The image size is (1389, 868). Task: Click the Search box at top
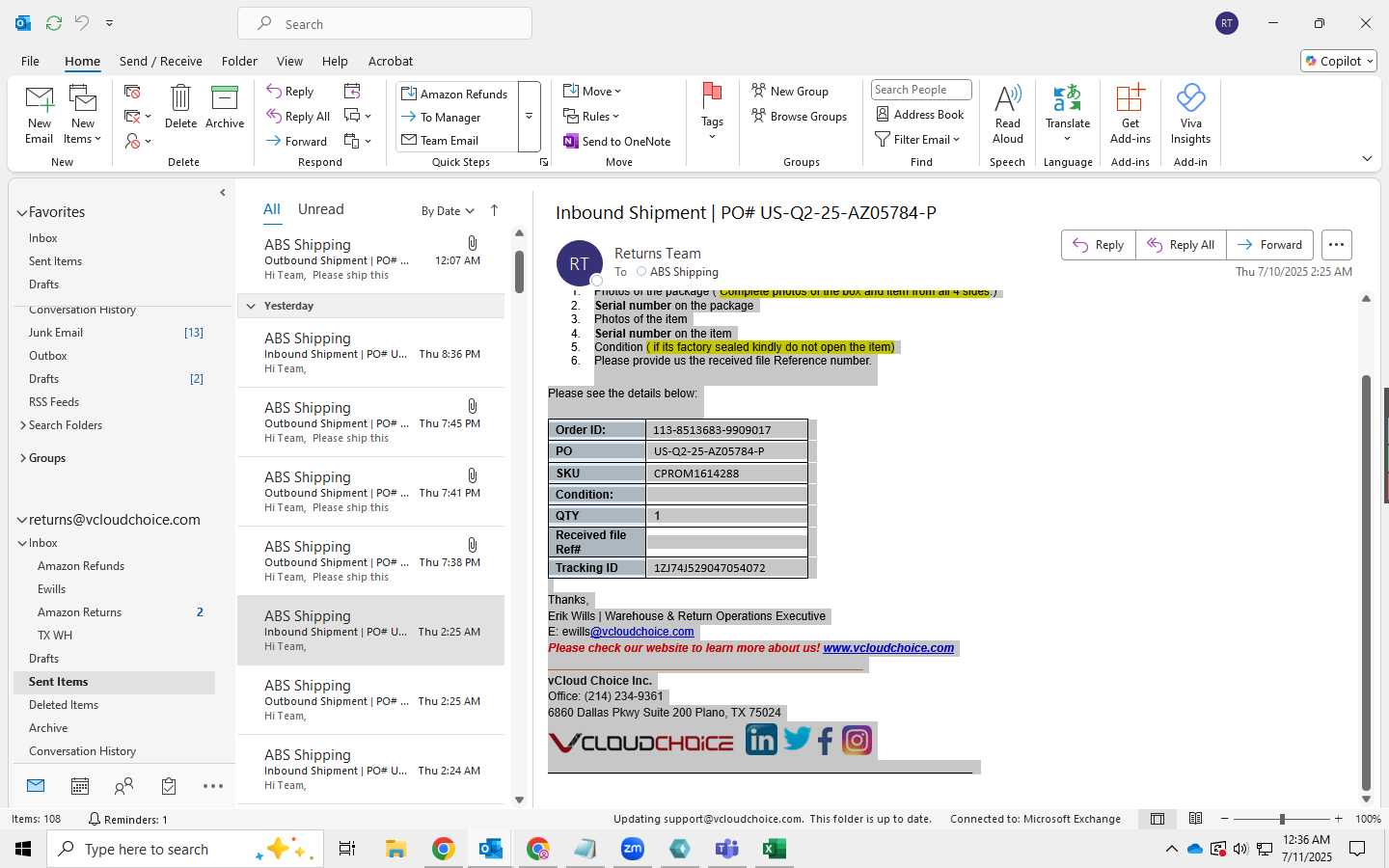[385, 24]
